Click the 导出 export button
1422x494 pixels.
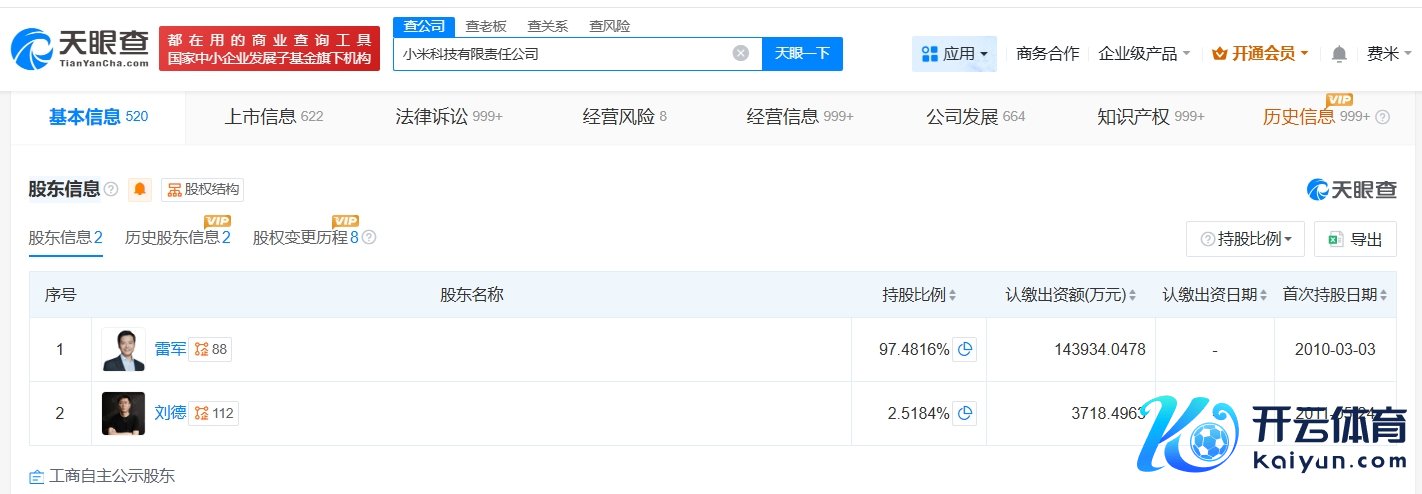tap(1355, 239)
